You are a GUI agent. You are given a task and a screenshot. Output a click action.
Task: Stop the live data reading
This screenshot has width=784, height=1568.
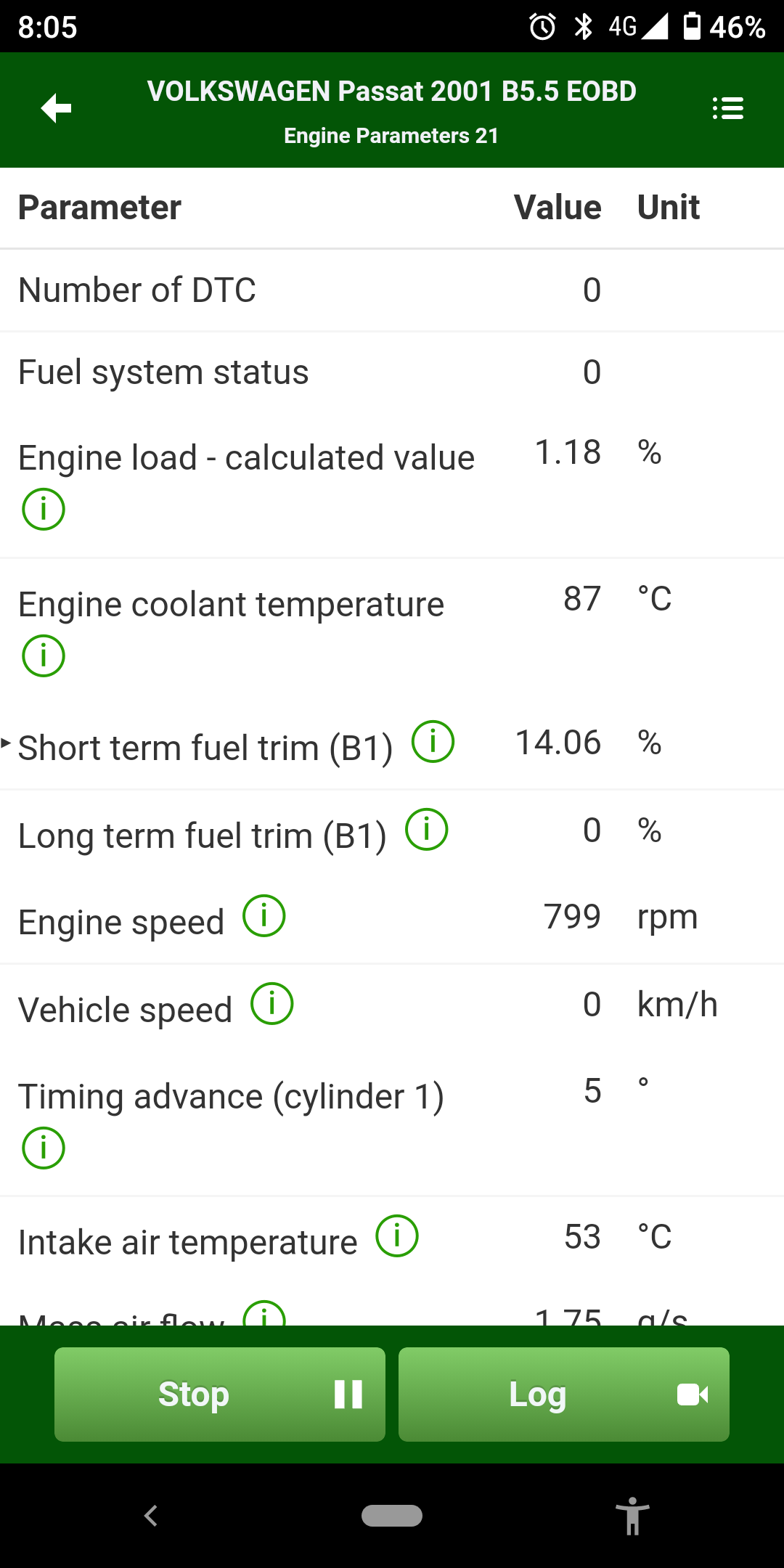pyautogui.click(x=219, y=1394)
